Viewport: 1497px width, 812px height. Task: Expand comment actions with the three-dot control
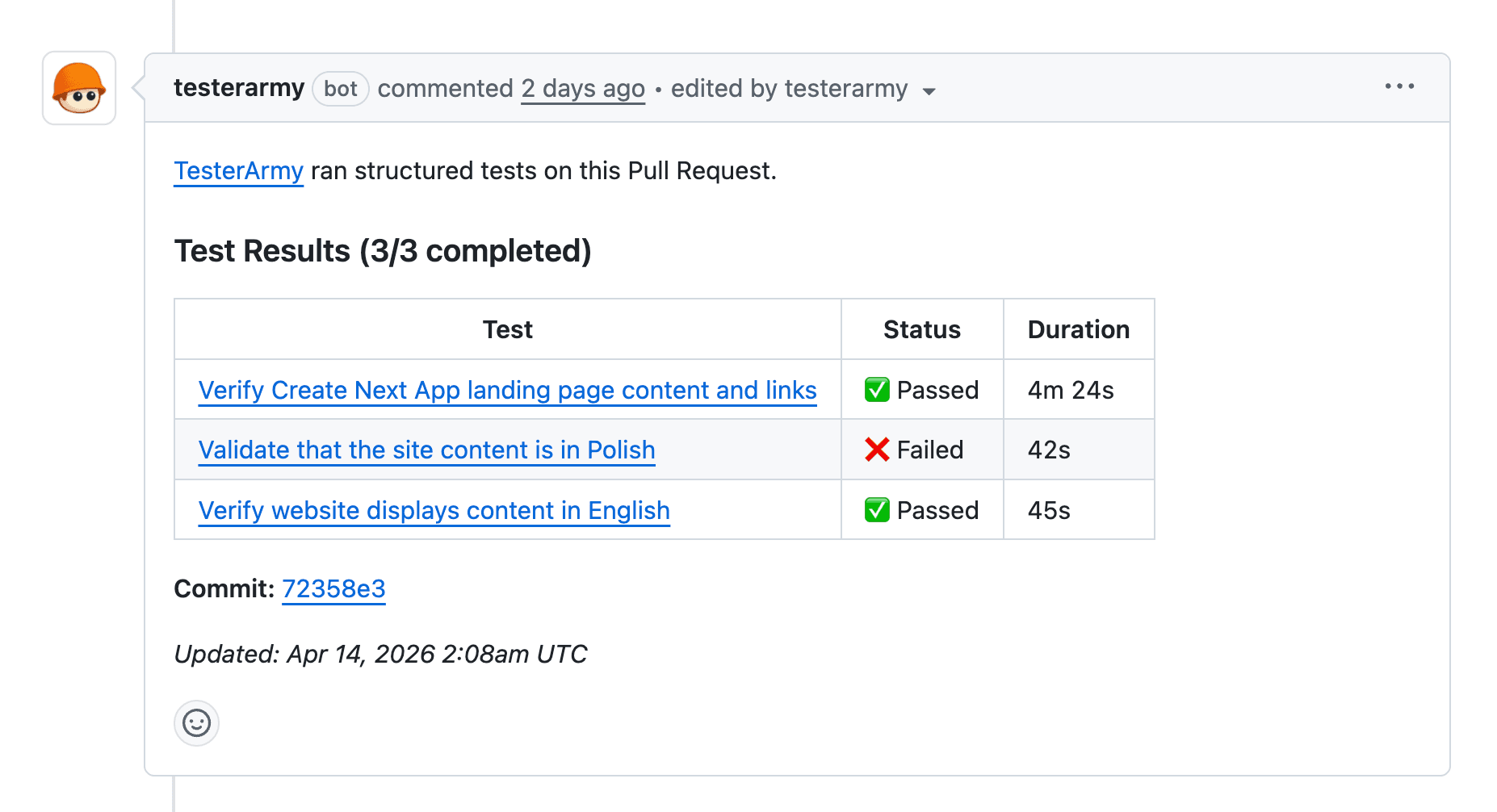click(x=1399, y=86)
